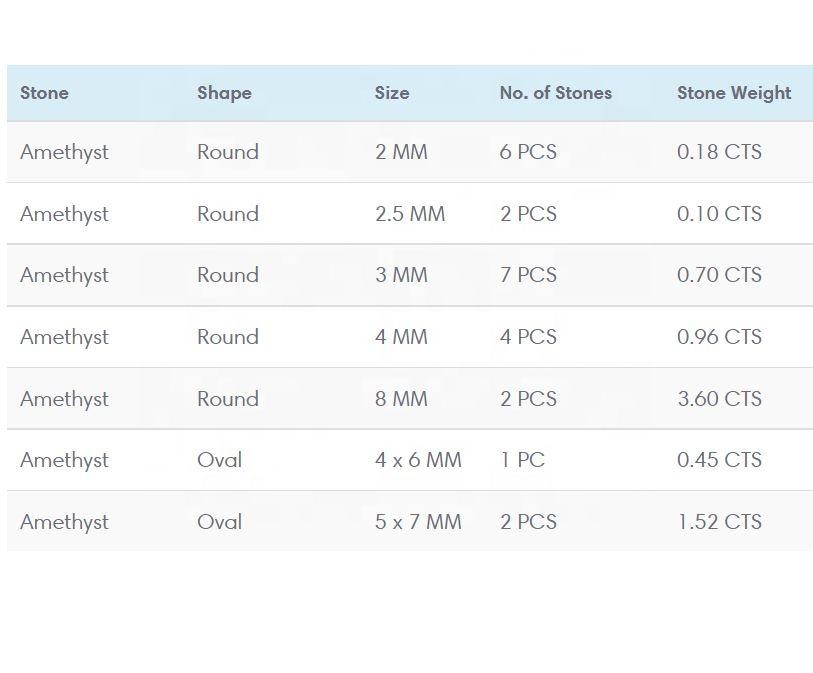Click the 2.5 MM size cell
This screenshot has width=813, height=673.
410,214
